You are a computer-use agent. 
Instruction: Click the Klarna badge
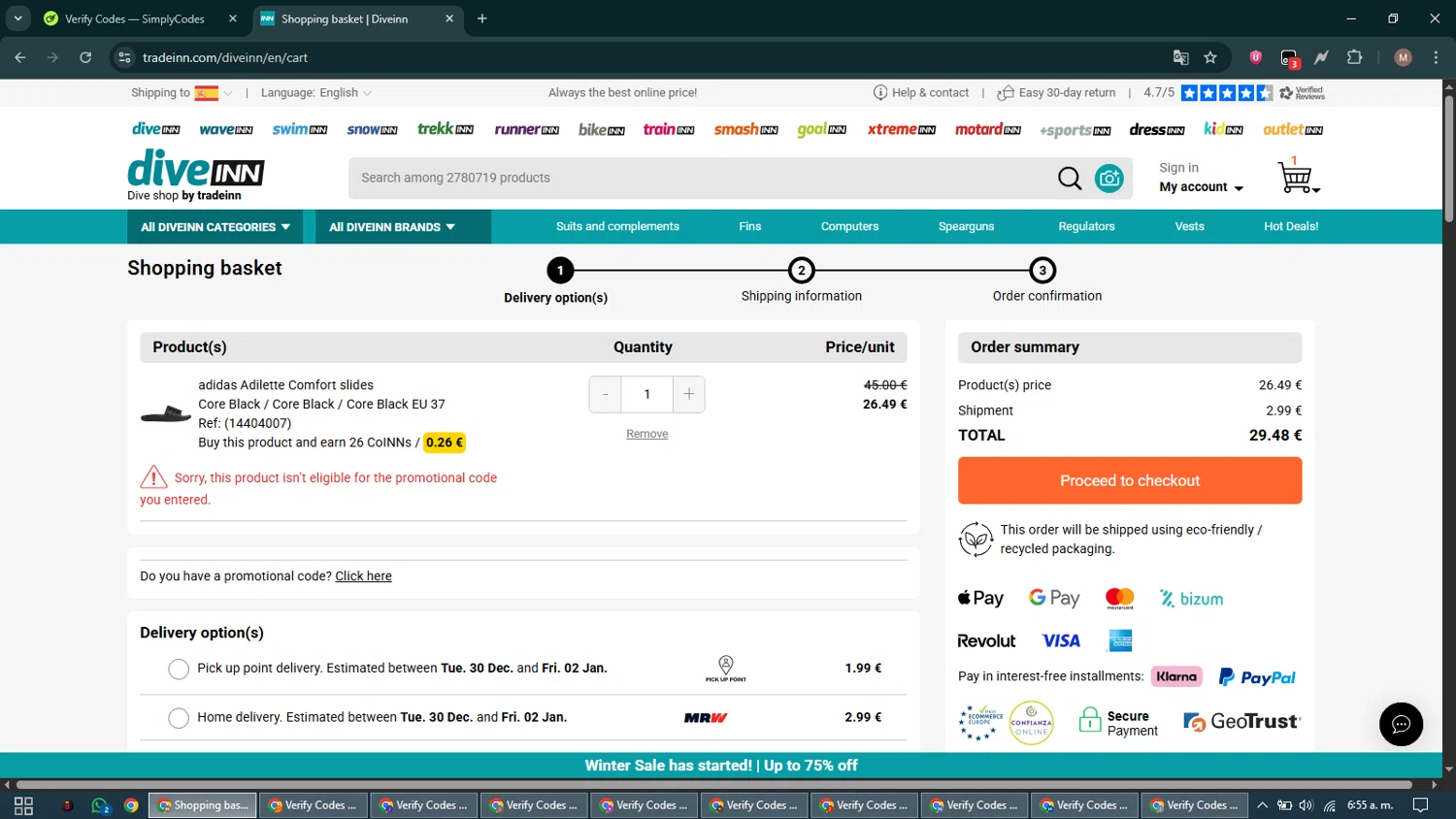[1176, 676]
